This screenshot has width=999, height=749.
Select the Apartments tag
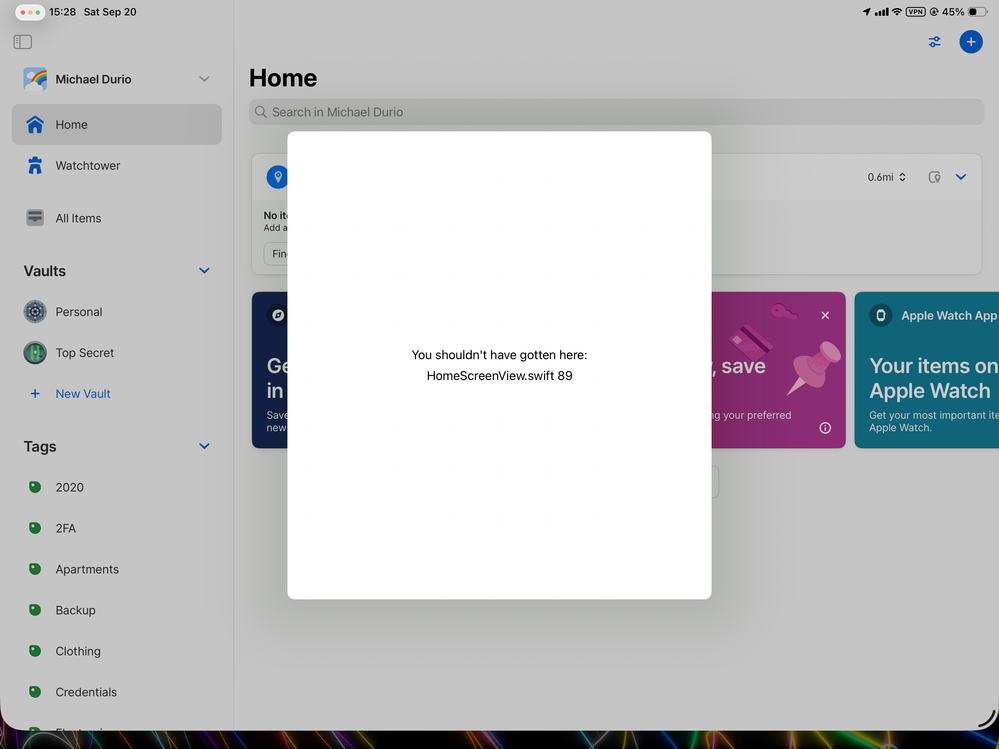[87, 569]
